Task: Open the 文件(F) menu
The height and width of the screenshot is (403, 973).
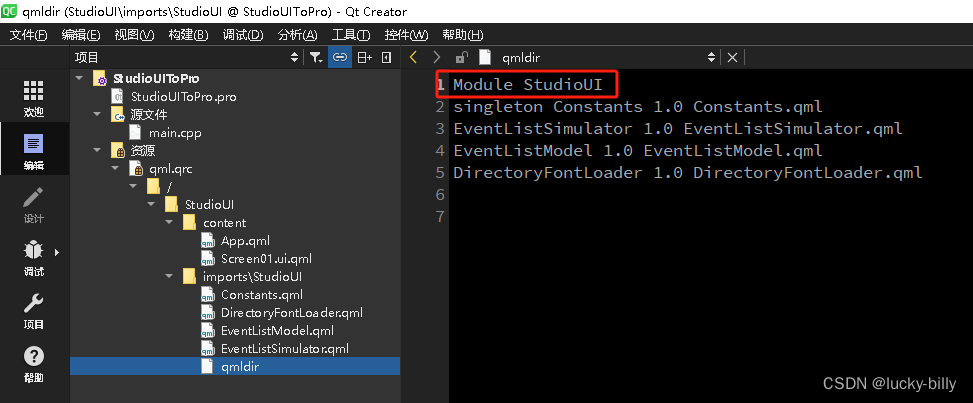Action: pyautogui.click(x=28, y=35)
